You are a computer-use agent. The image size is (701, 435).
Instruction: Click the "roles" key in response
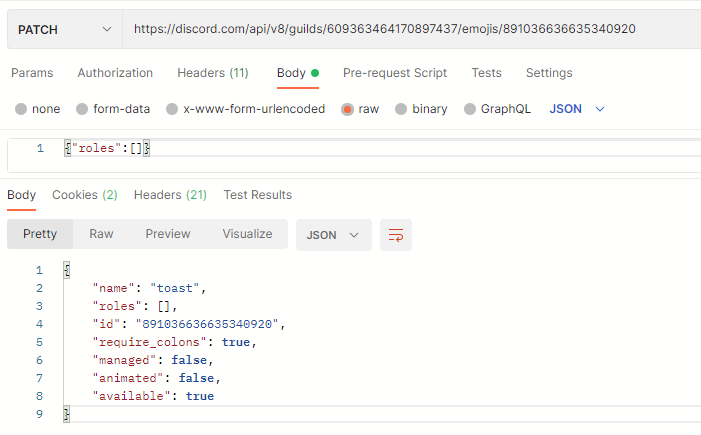(117, 306)
